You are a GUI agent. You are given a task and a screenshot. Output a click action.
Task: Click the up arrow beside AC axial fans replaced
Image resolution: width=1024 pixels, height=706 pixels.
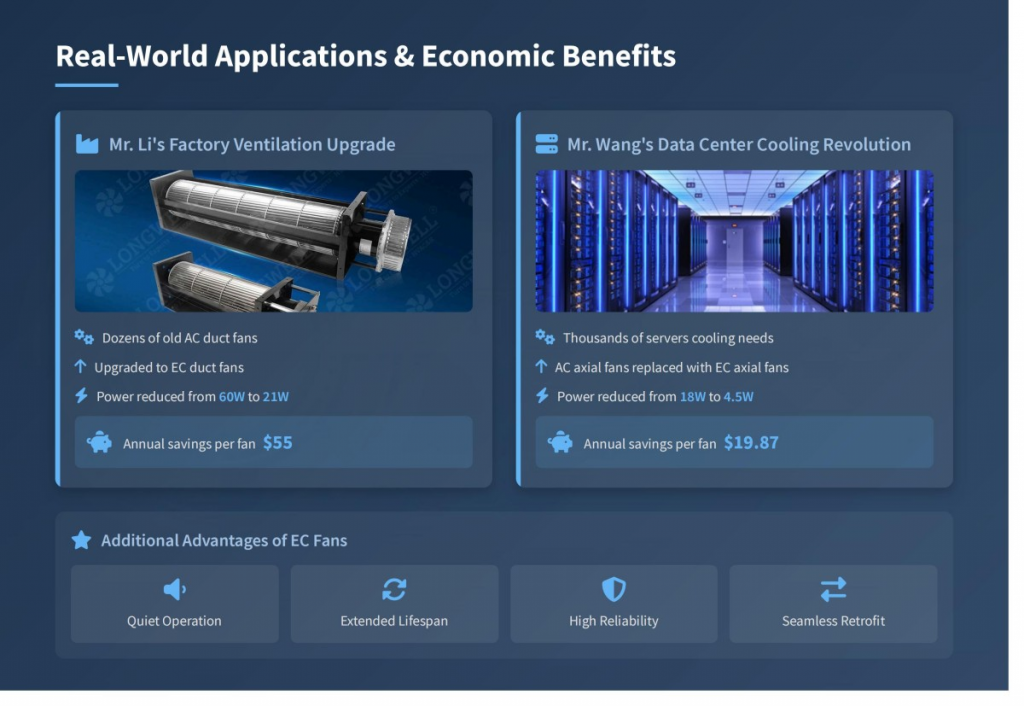[x=541, y=367]
